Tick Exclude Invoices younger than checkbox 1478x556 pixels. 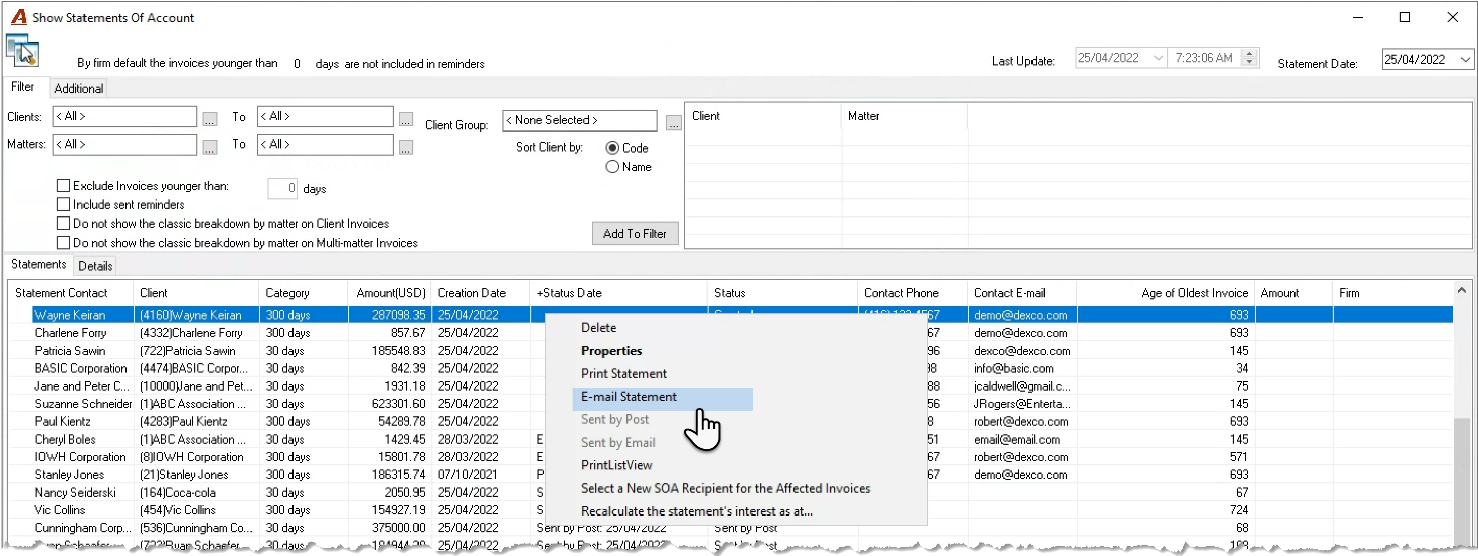pyautogui.click(x=64, y=186)
